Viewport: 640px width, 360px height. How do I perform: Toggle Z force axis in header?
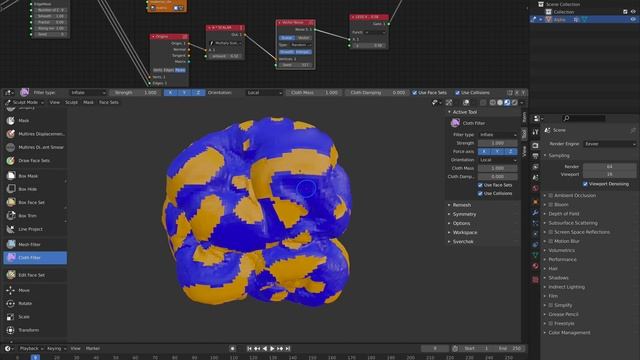point(198,93)
